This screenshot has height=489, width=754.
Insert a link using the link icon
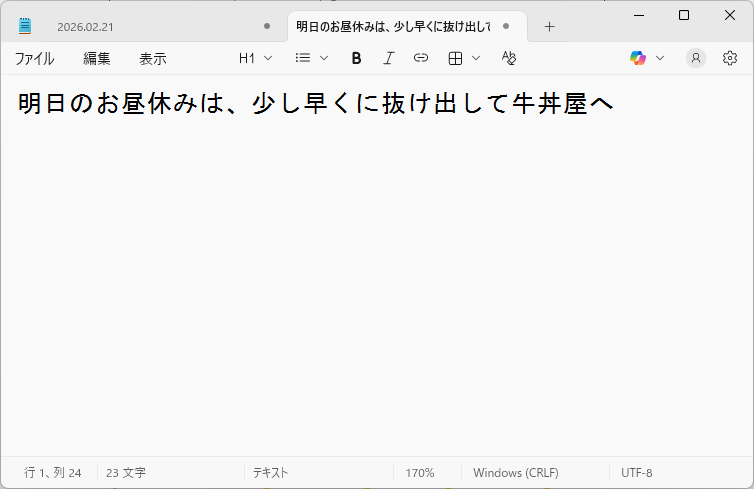421,58
